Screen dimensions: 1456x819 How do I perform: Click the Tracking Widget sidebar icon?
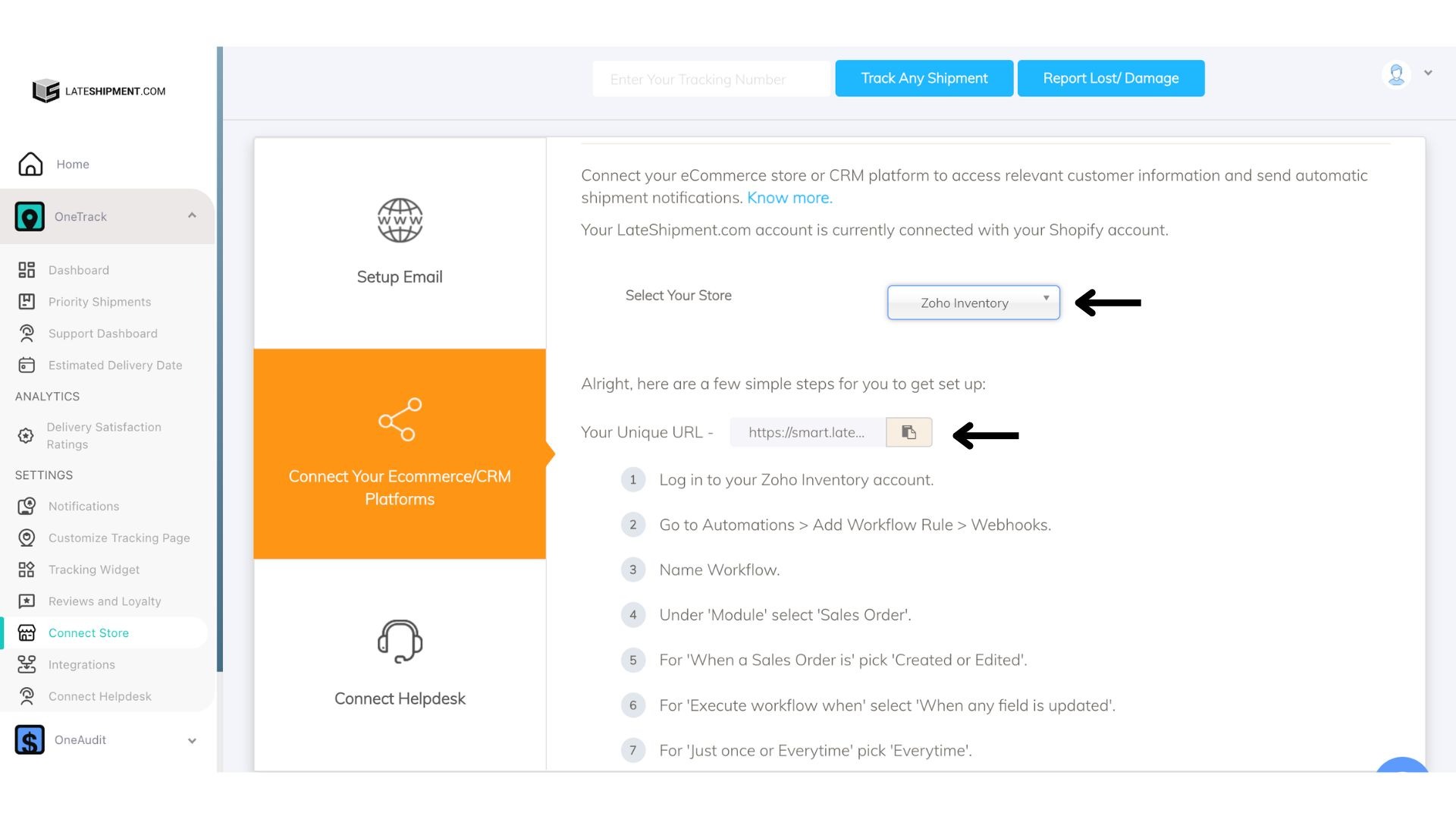click(27, 570)
